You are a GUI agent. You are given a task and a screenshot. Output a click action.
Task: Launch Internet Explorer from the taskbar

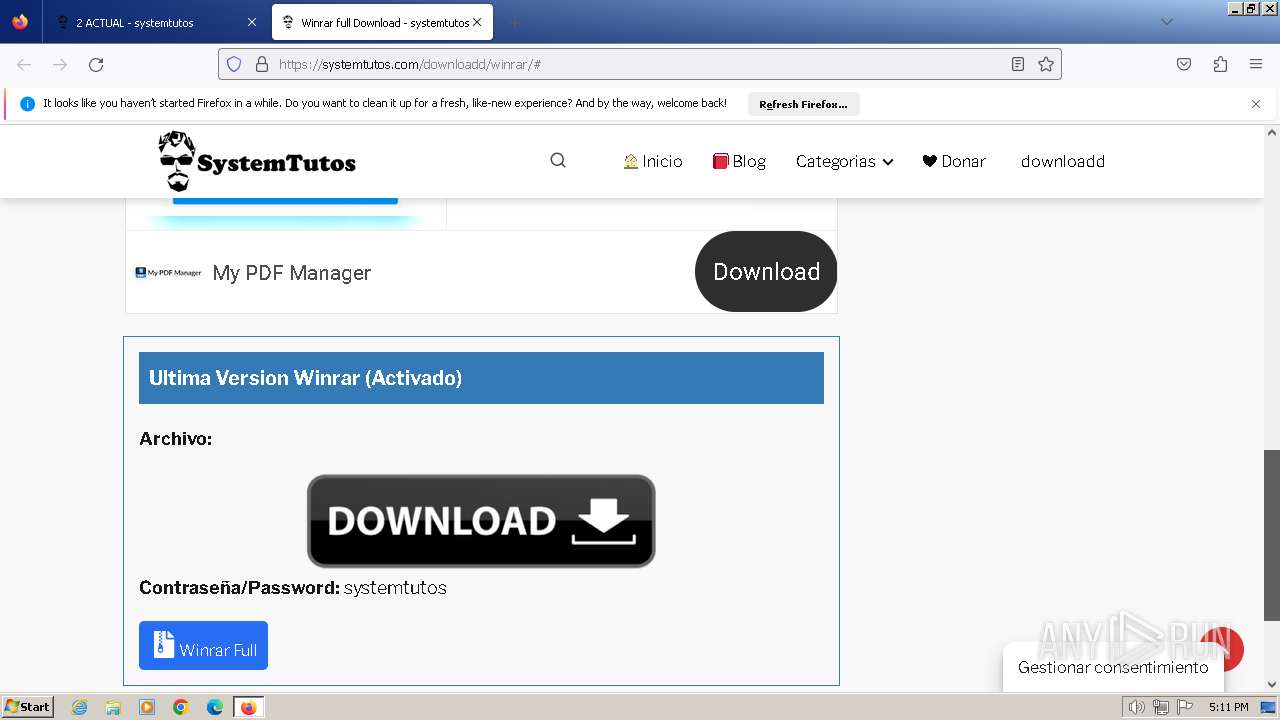80,707
